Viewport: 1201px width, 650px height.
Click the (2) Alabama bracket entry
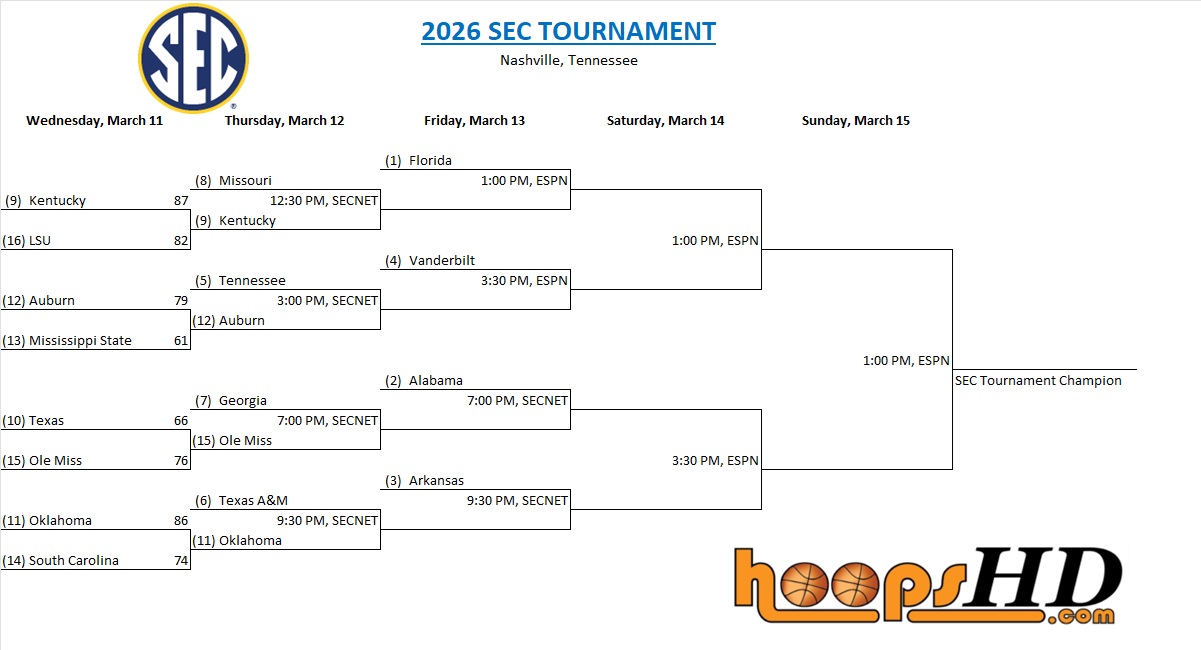tap(424, 381)
